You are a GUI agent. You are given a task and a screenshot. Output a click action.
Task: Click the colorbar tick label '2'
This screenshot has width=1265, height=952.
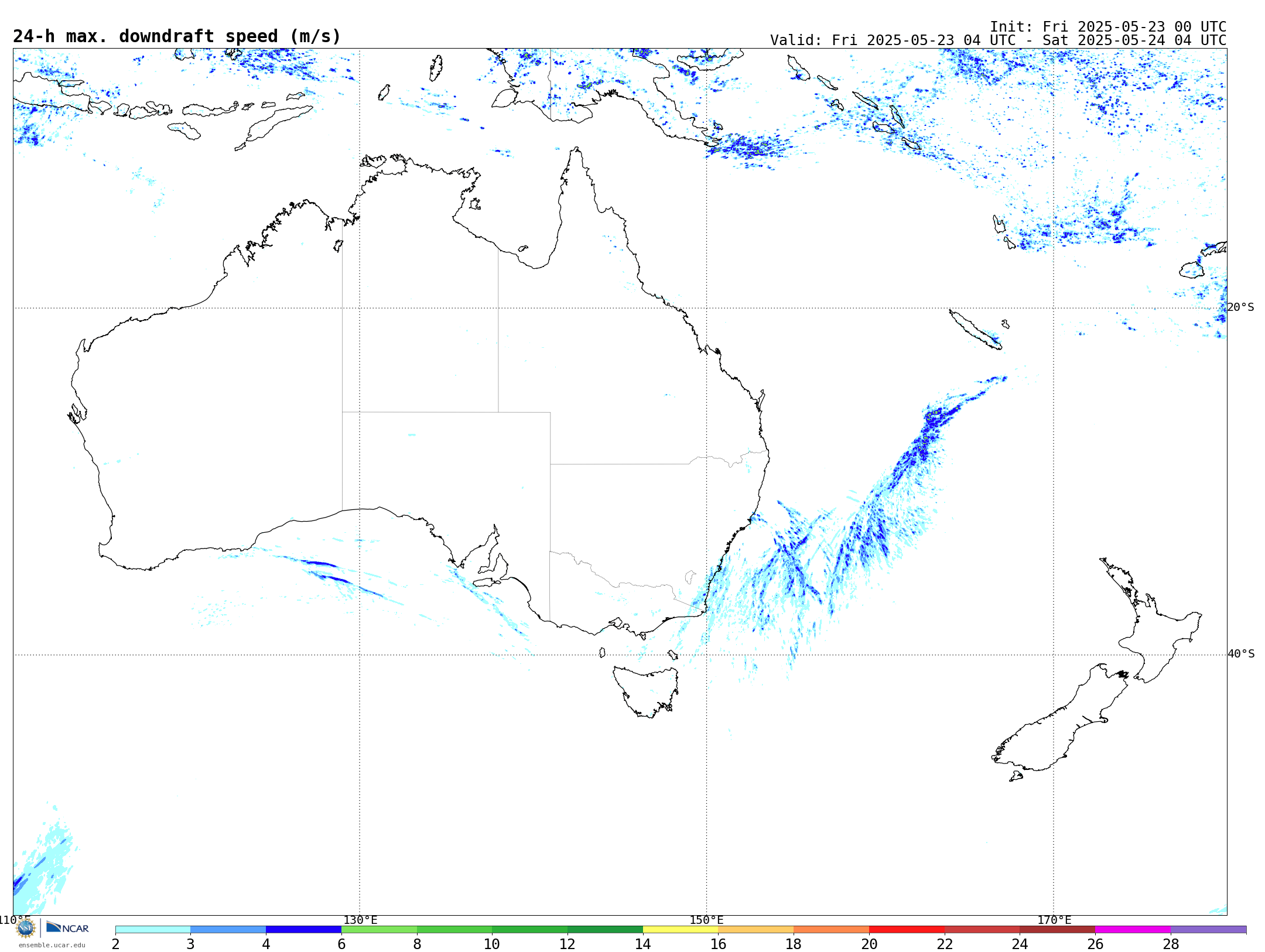tap(115, 944)
